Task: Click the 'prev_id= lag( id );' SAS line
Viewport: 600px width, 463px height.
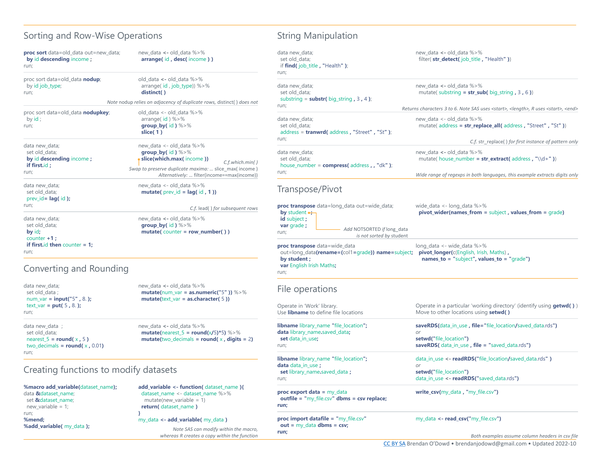Action: pyautogui.click(x=48, y=199)
